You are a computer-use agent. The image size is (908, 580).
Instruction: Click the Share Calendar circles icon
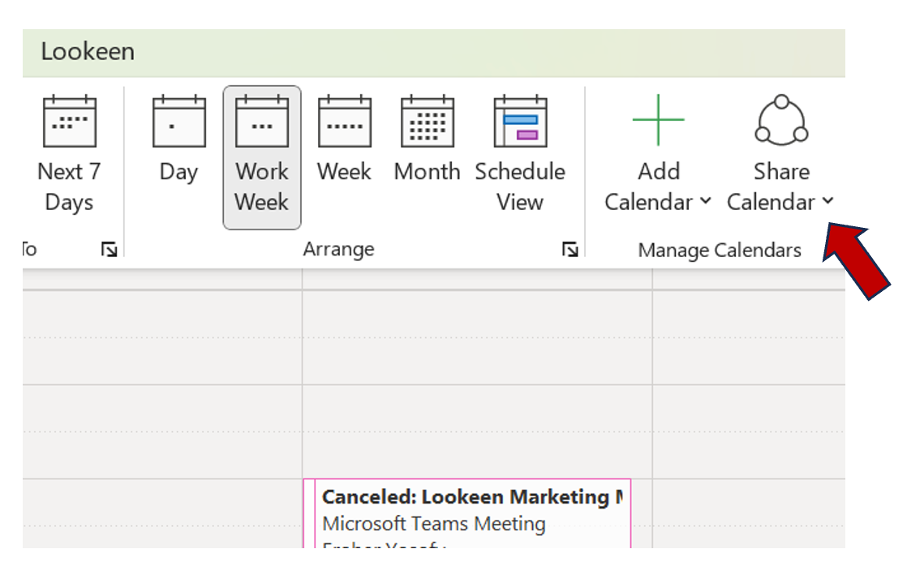[x=781, y=121]
